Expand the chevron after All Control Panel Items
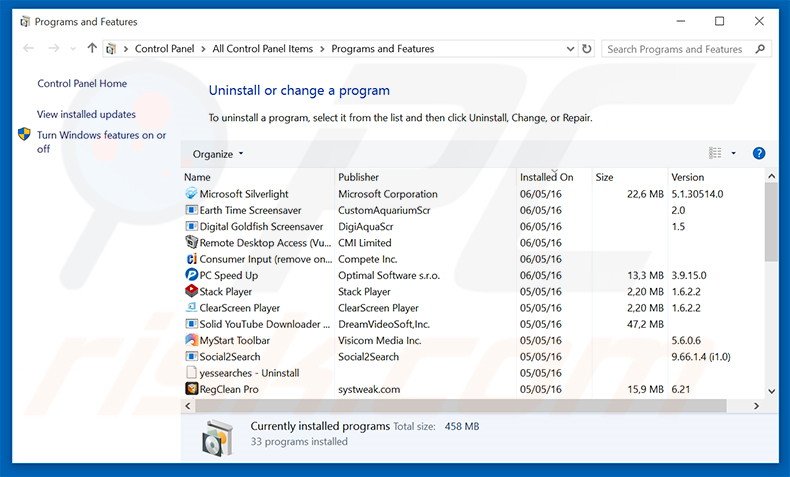Viewport: 790px width, 477px height. 322,49
